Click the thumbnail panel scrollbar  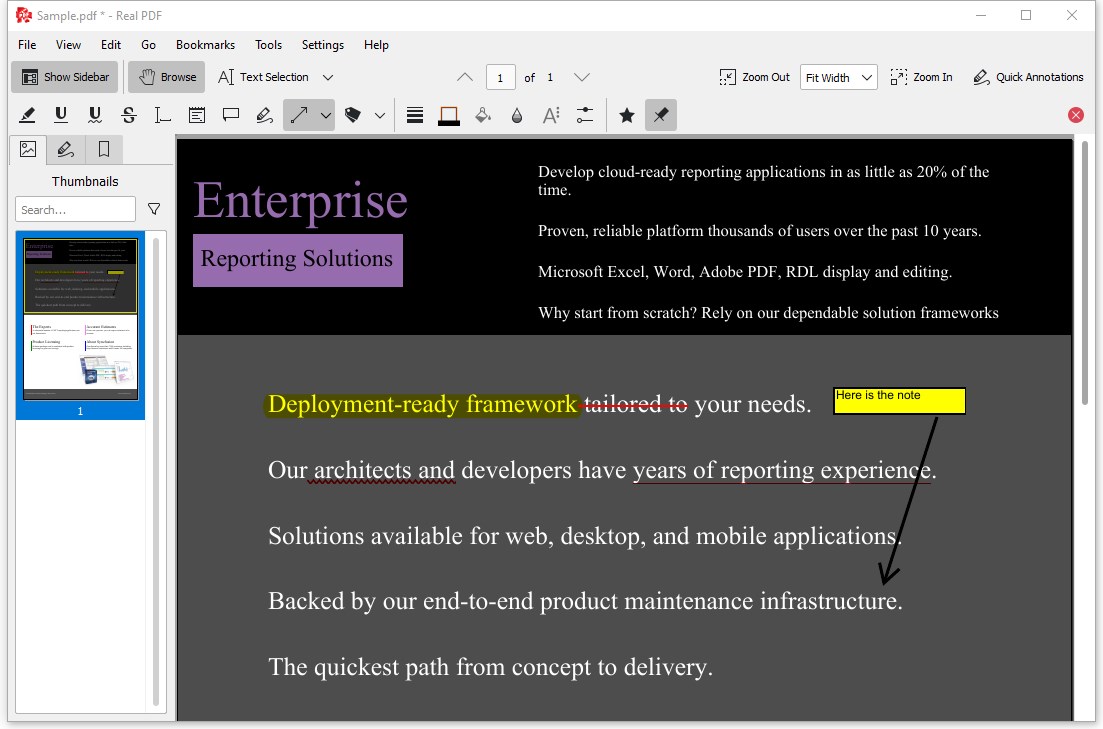click(156, 471)
